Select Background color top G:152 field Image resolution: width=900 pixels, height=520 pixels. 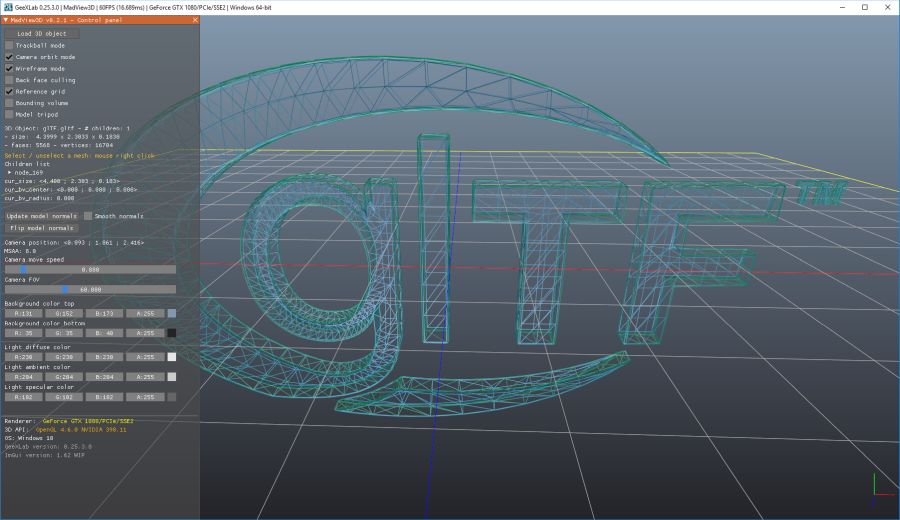coord(64,313)
